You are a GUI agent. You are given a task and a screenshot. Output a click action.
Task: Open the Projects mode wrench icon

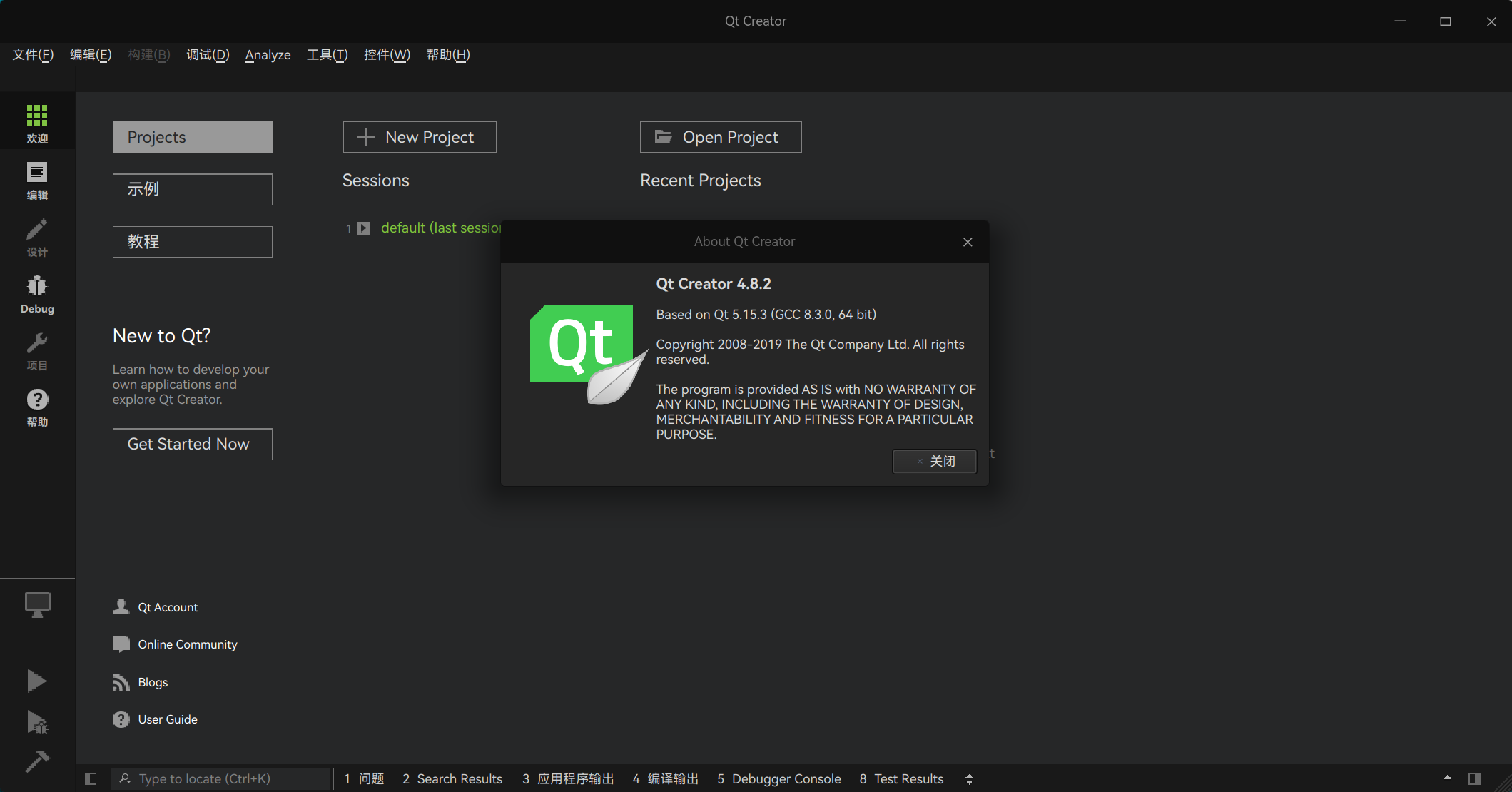(x=37, y=350)
